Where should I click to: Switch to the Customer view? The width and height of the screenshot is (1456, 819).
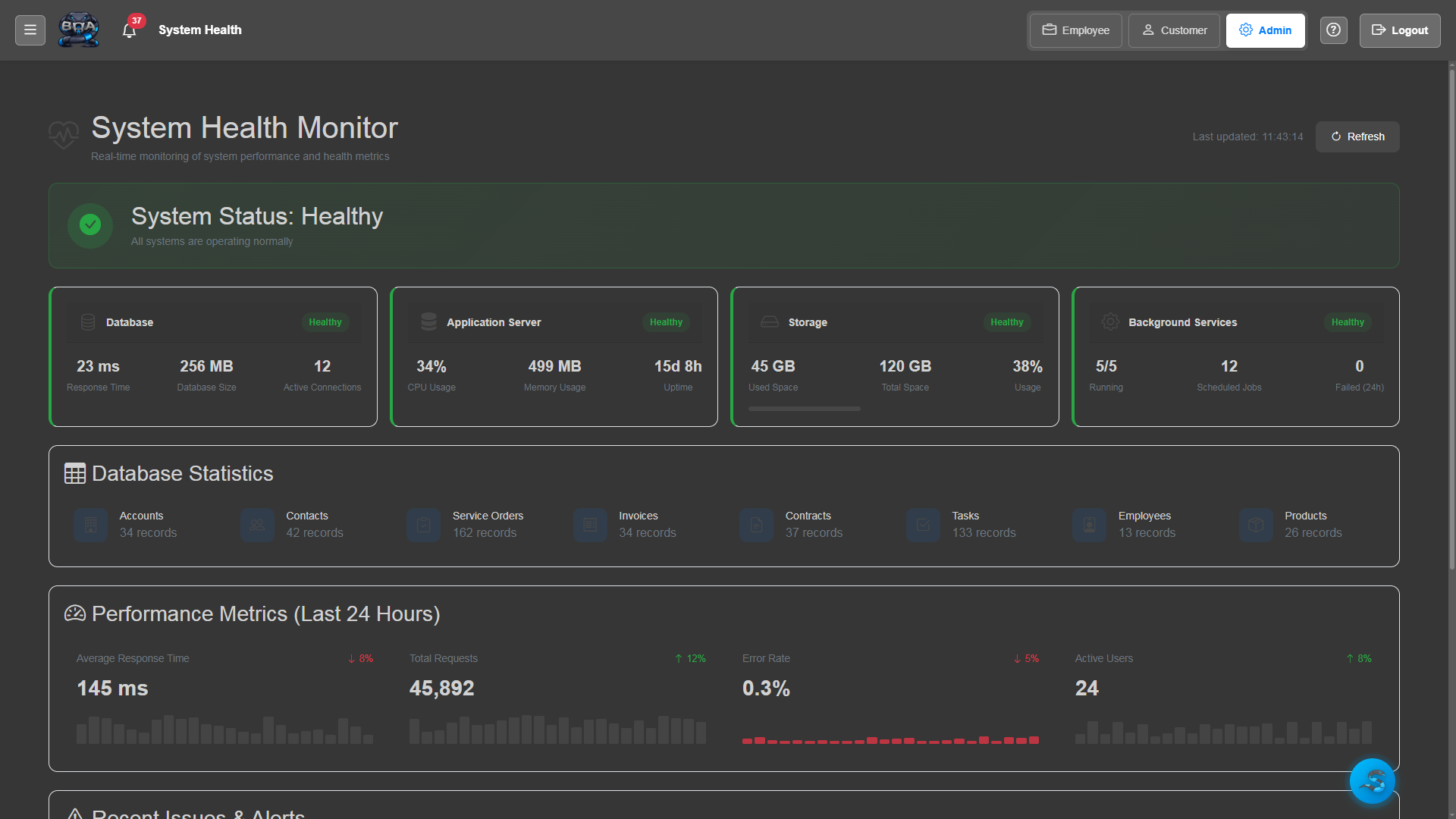1173,30
